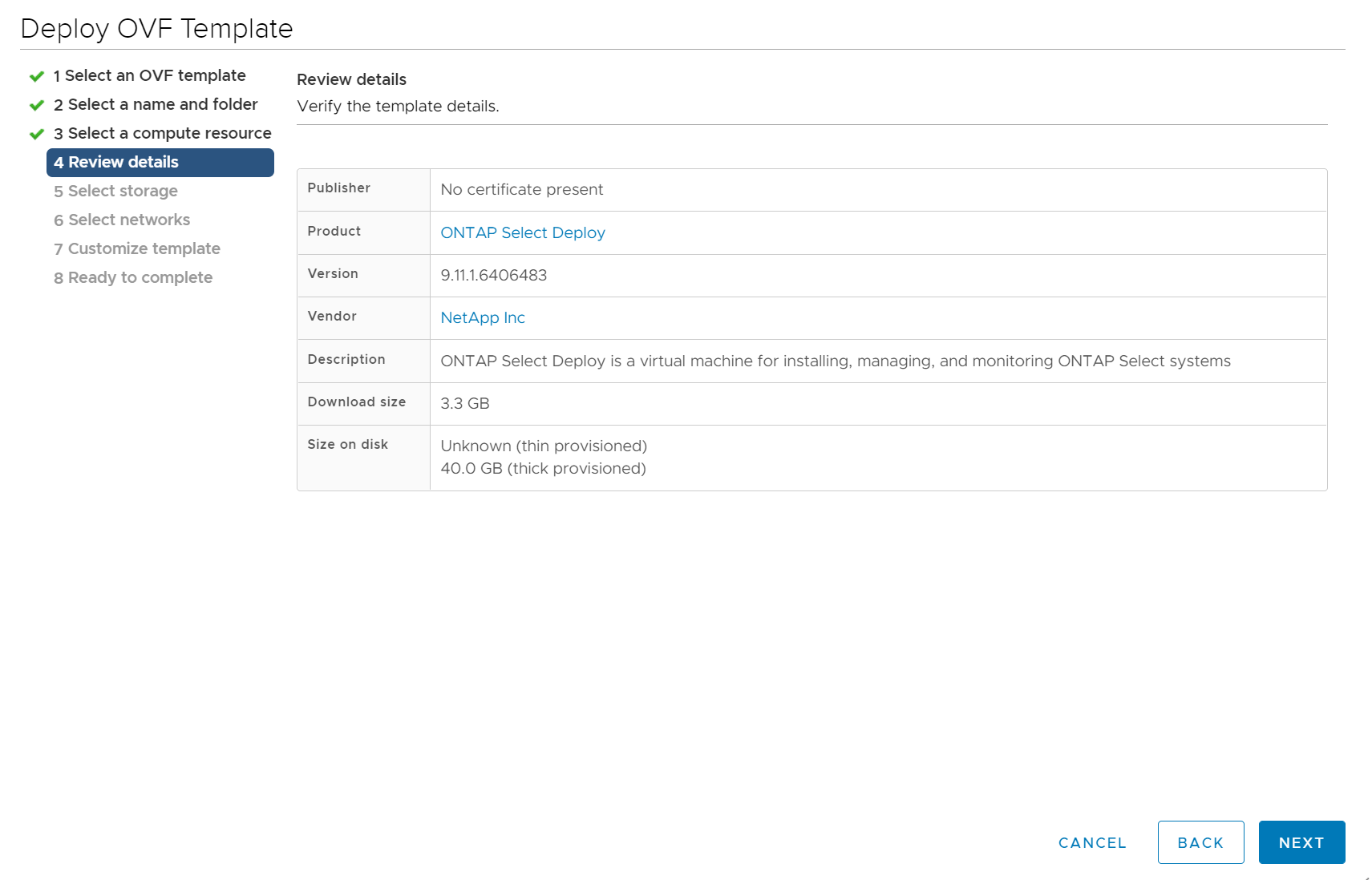The width and height of the screenshot is (1372, 880).
Task: Go to step 2 Select a name and folder
Action: (x=156, y=104)
